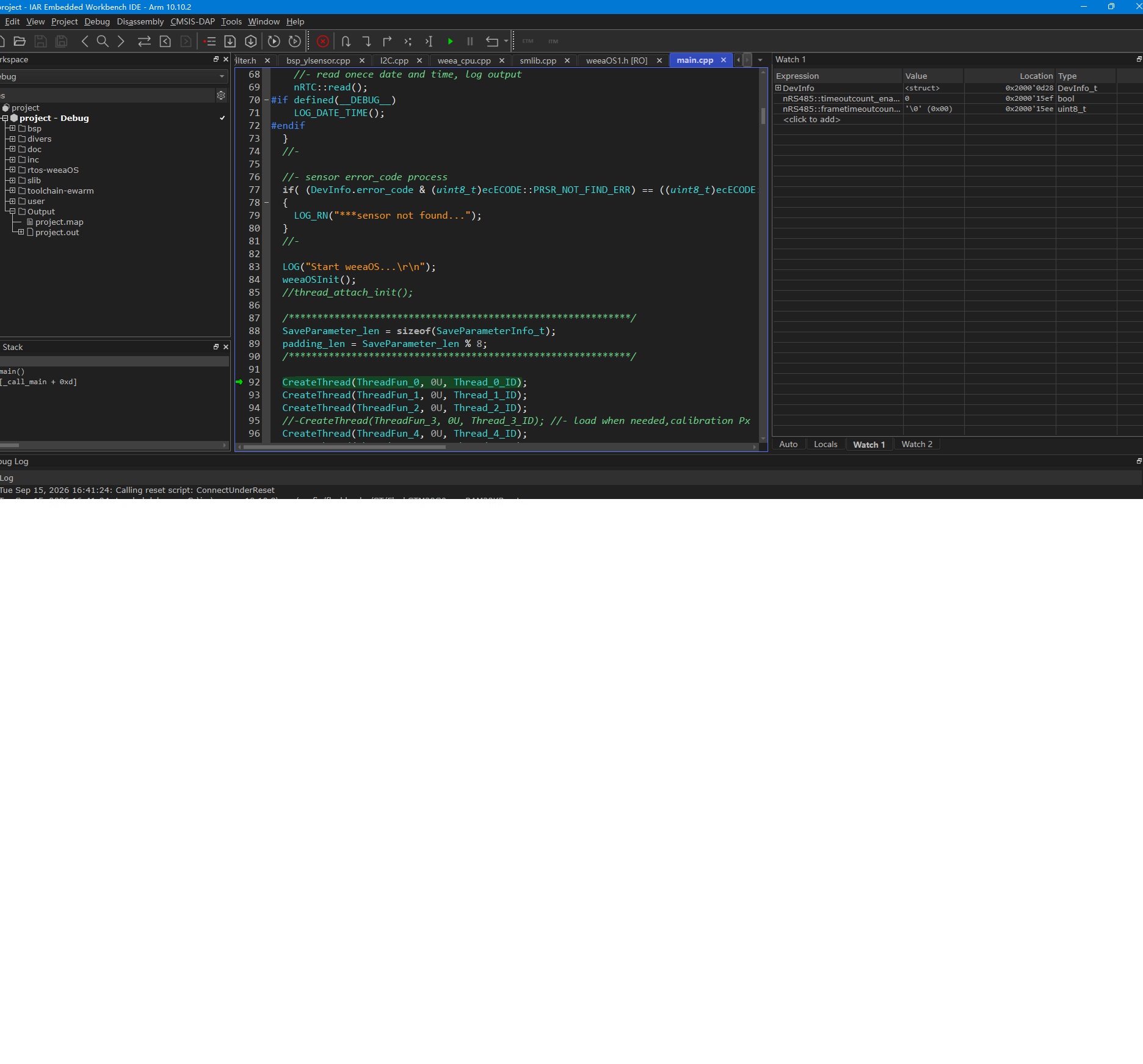Click editor horizontal scrollbar thumb
The image size is (1143, 1064).
[344, 447]
